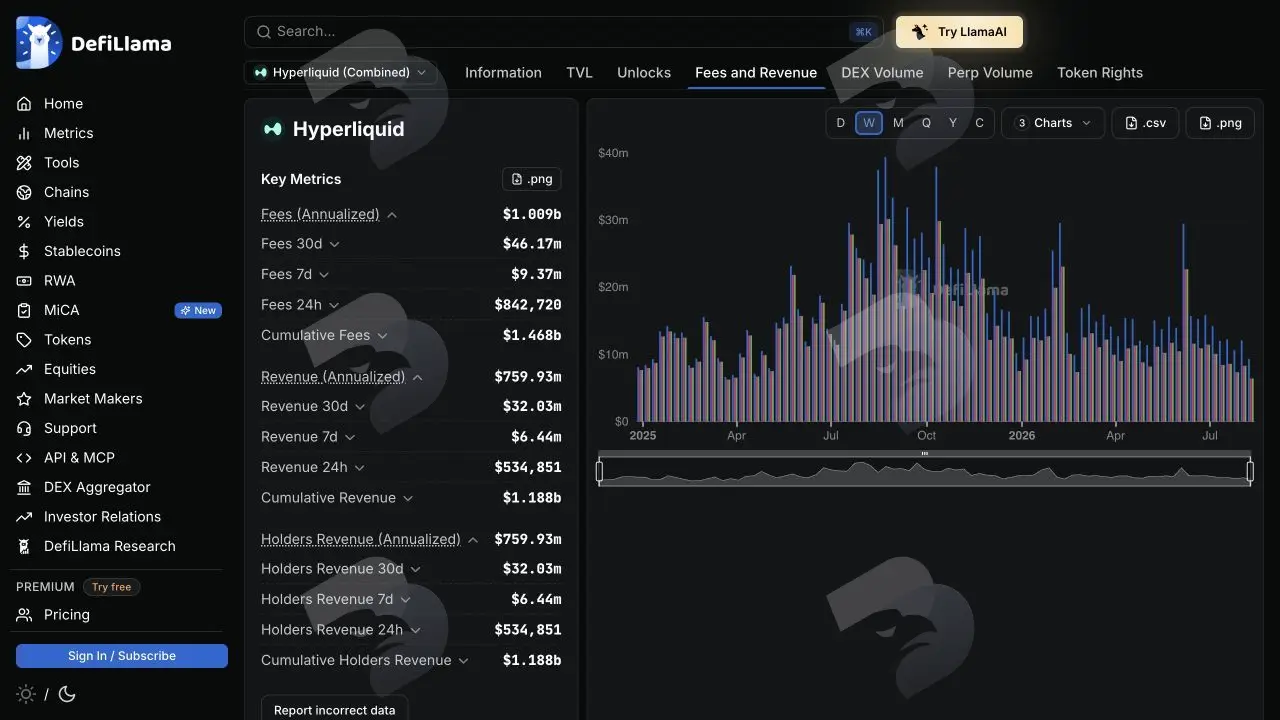
Task: Export chart data as .csv
Action: tap(1145, 123)
